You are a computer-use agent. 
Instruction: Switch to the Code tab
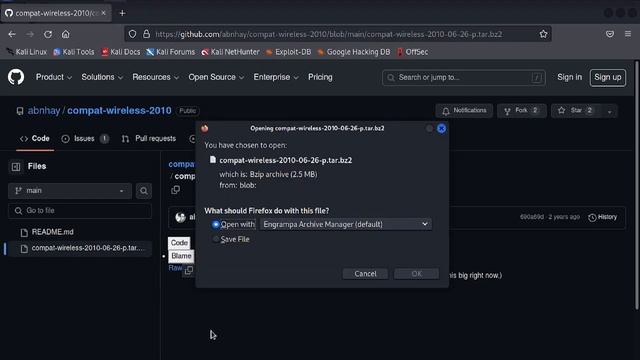click(35, 139)
